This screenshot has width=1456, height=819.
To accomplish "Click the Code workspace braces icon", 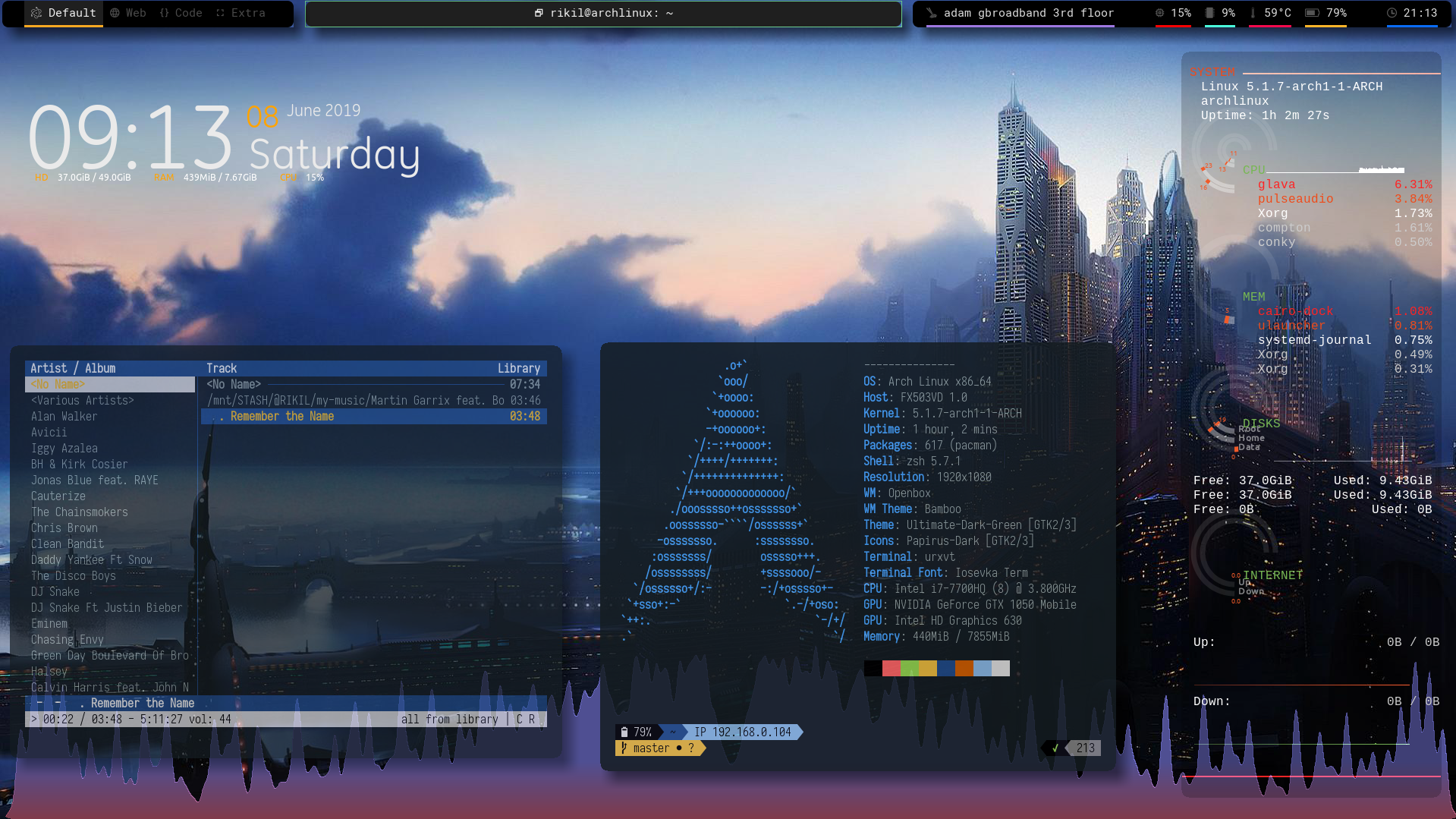I will [x=164, y=13].
